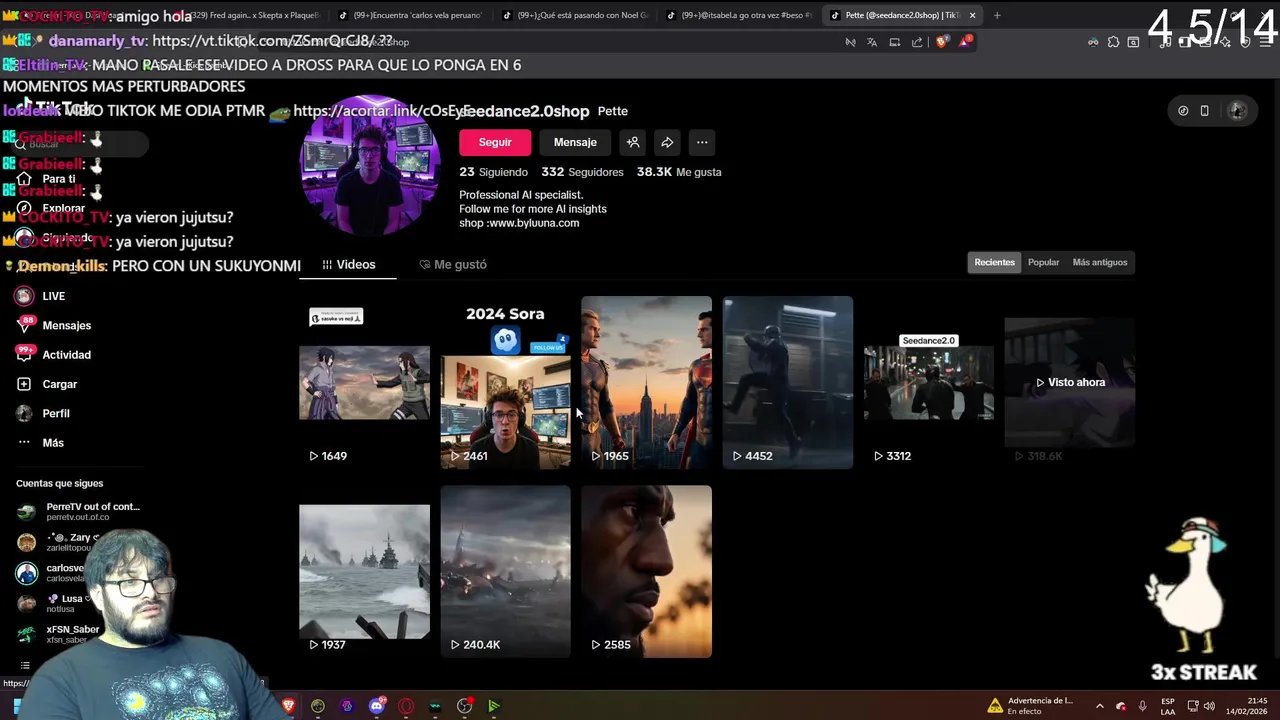
Task: Close the Pette TikTok browser tab
Action: [x=972, y=15]
